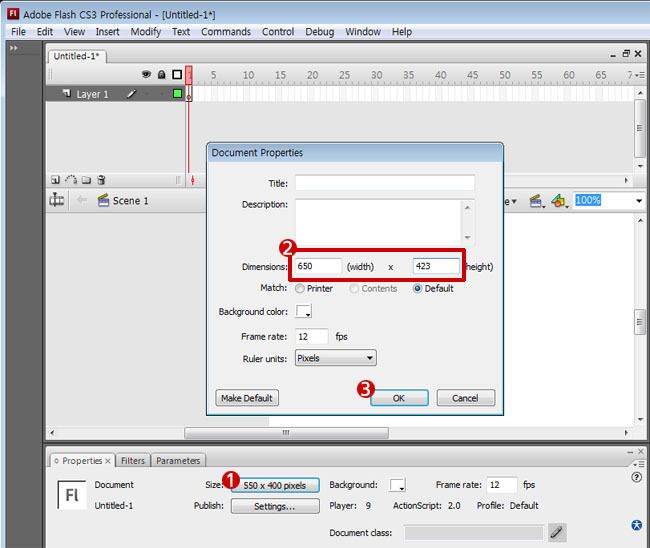Select the Default match option

click(x=417, y=289)
